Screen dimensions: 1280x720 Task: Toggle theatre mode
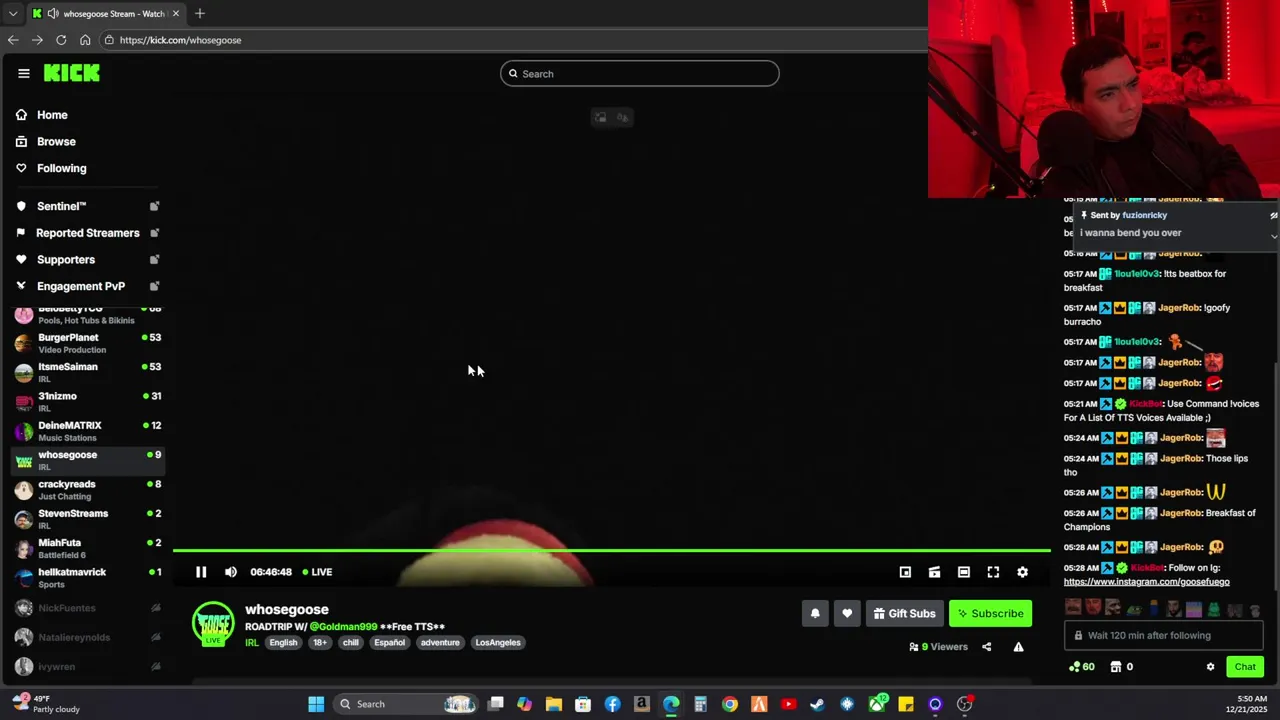tap(964, 572)
